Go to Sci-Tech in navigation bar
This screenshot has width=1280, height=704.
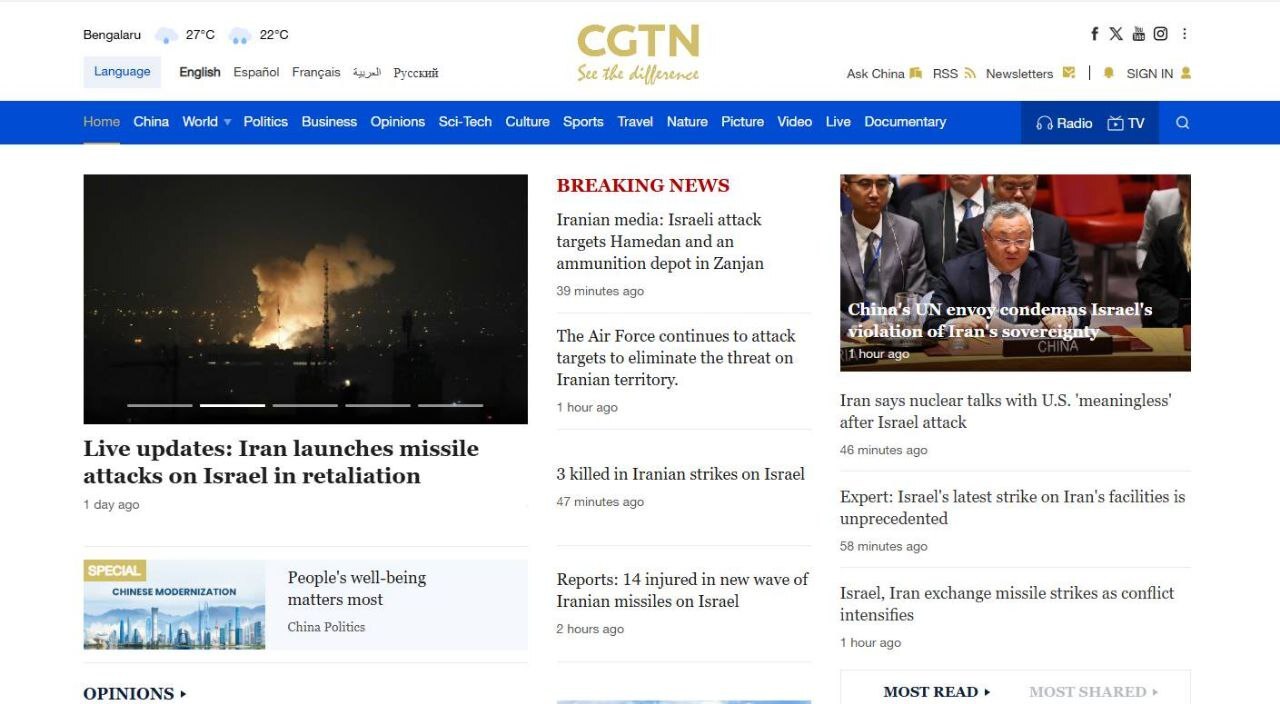[x=465, y=122]
